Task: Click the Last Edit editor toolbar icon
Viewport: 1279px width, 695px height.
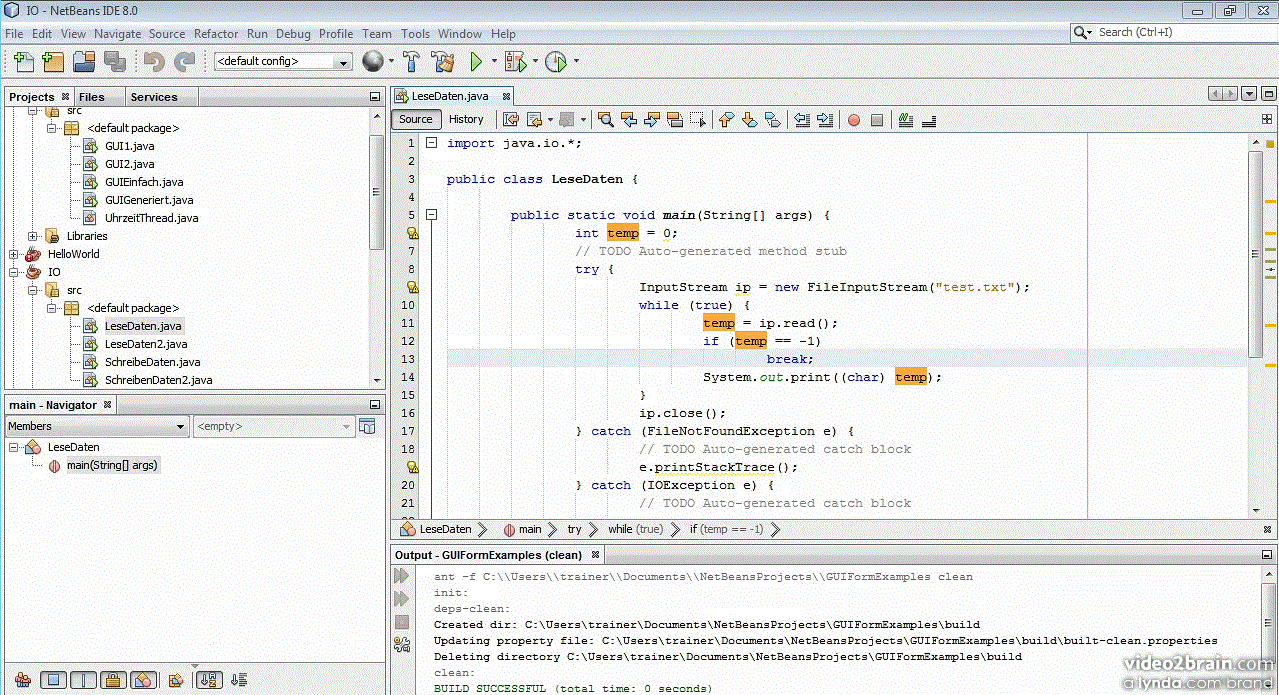Action: (511, 120)
